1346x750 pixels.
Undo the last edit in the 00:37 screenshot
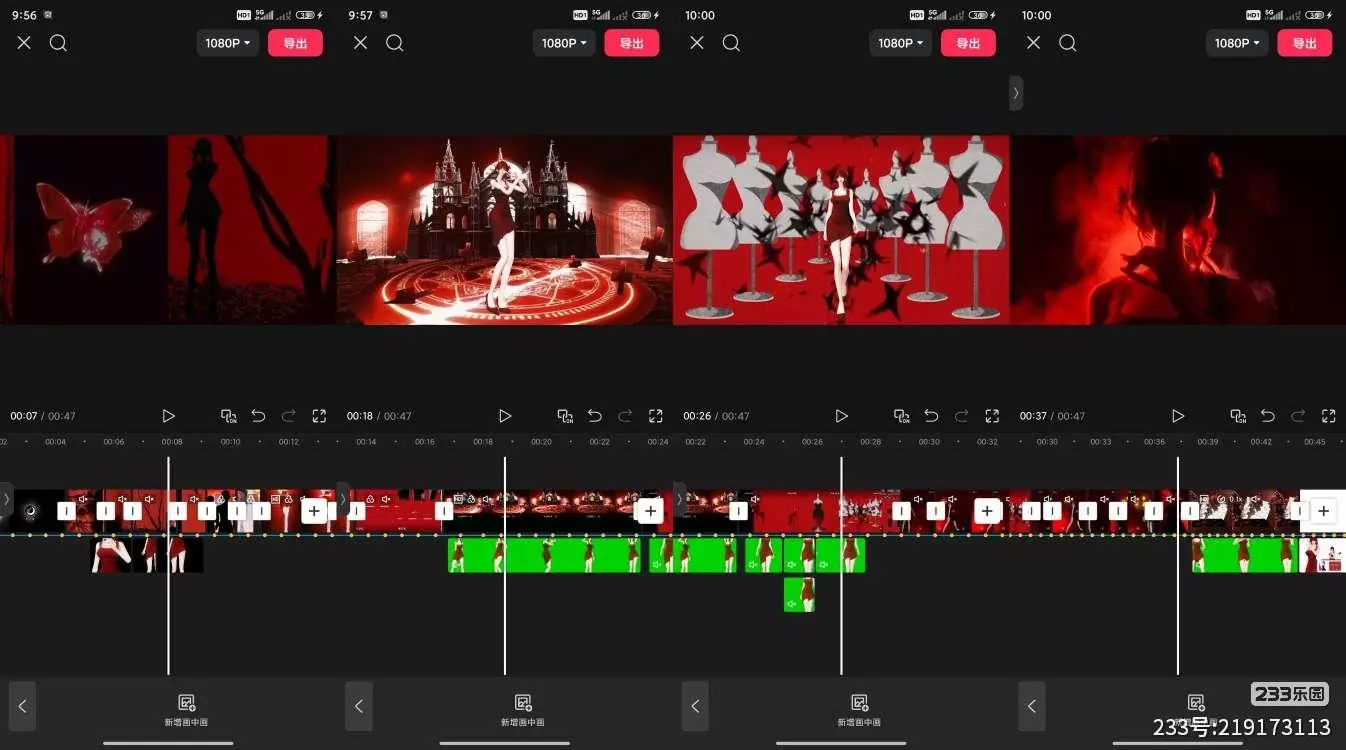(1268, 416)
